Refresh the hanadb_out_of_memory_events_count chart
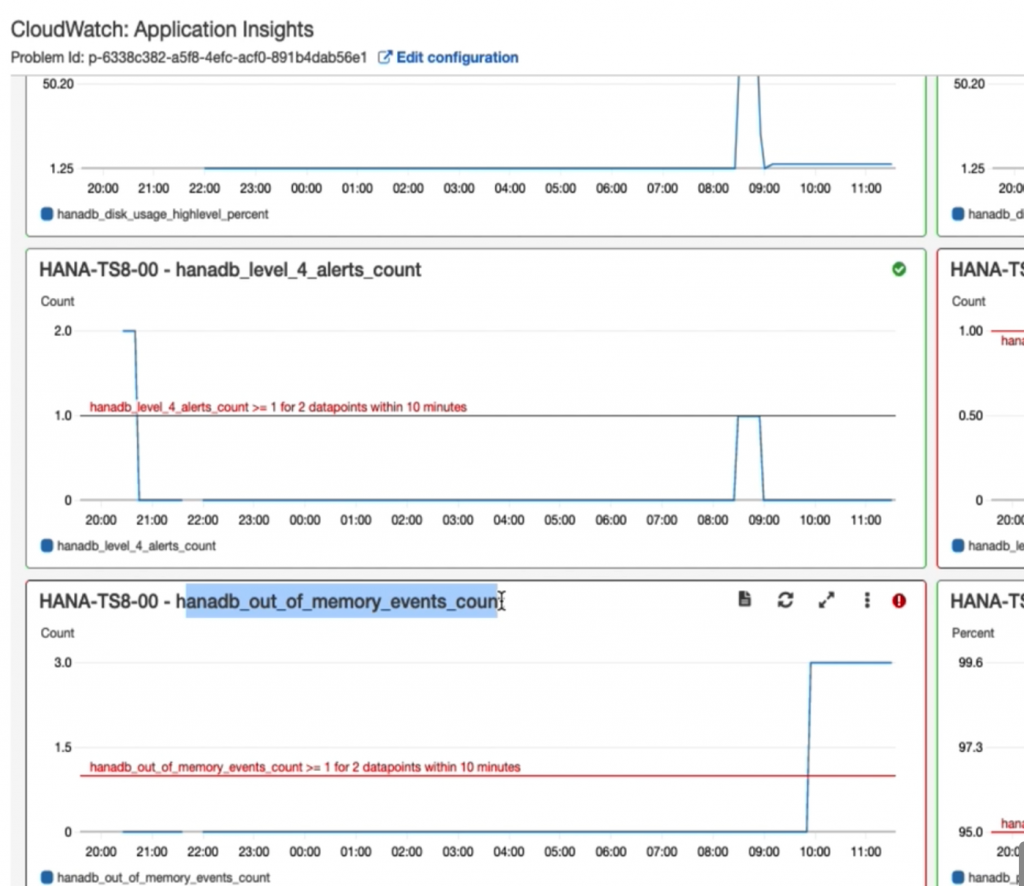1024x886 pixels. [x=786, y=600]
